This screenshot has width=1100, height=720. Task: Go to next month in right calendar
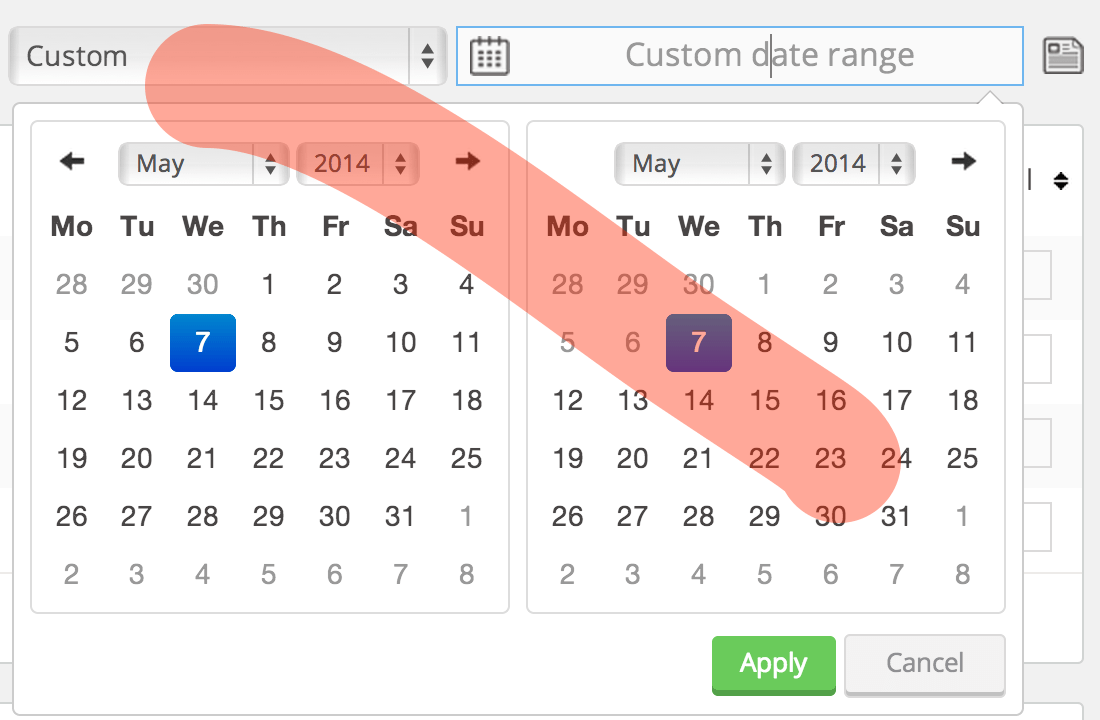coord(963,161)
